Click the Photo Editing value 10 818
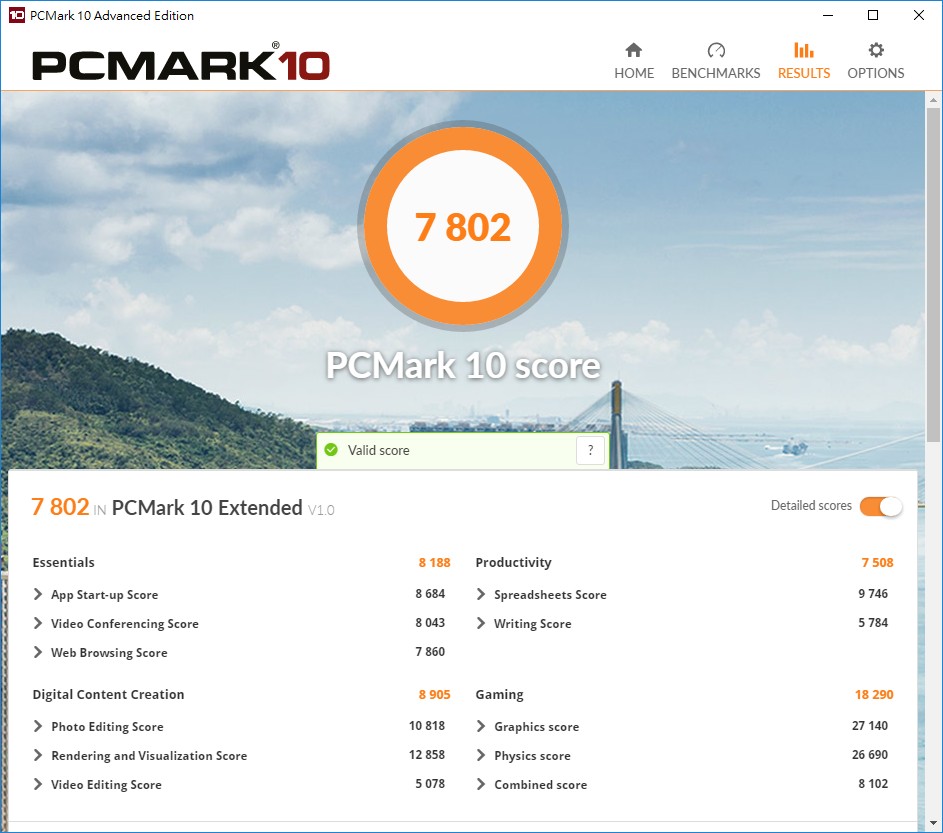 [427, 725]
